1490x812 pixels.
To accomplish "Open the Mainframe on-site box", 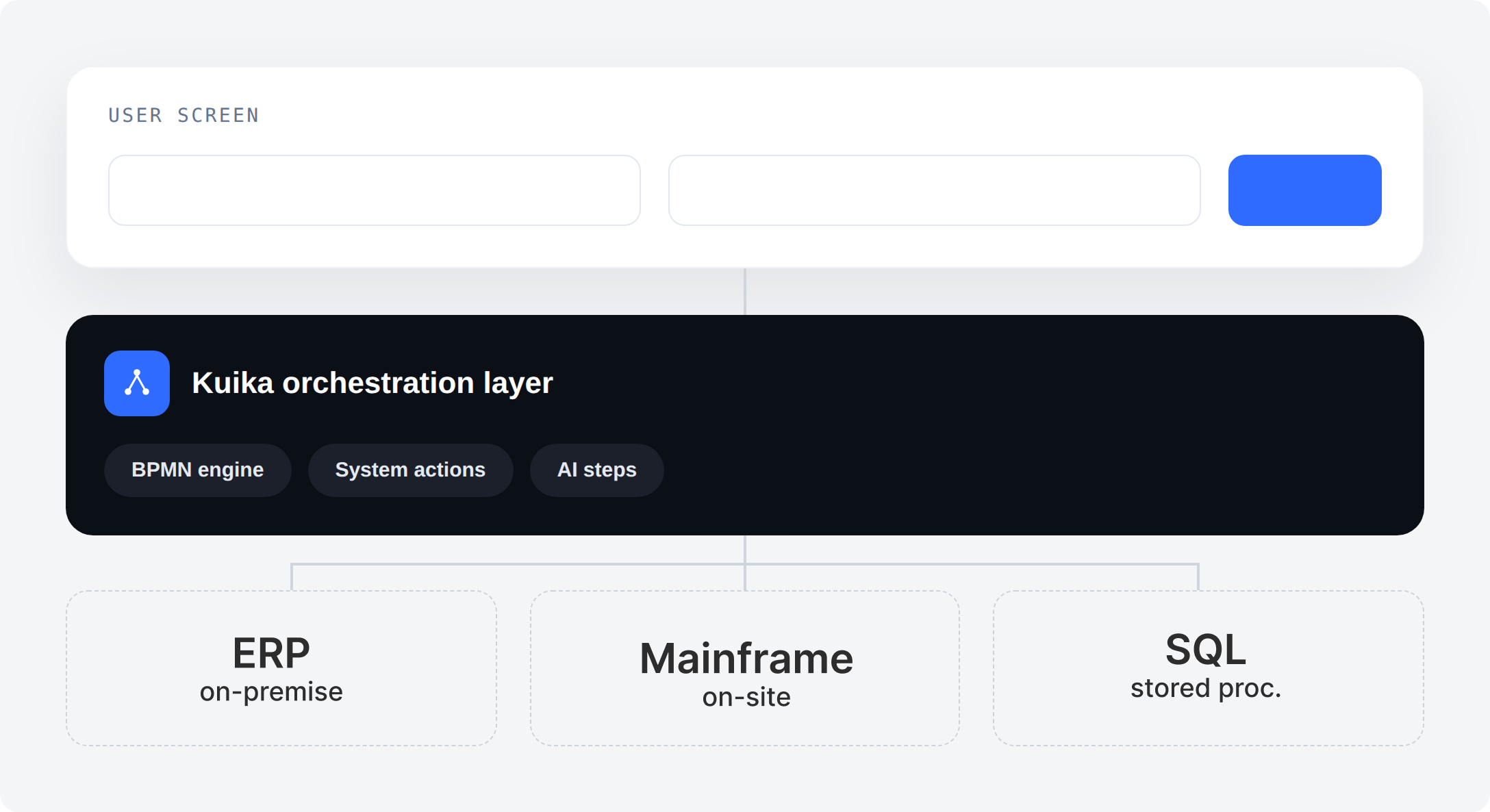I will click(x=745, y=668).
